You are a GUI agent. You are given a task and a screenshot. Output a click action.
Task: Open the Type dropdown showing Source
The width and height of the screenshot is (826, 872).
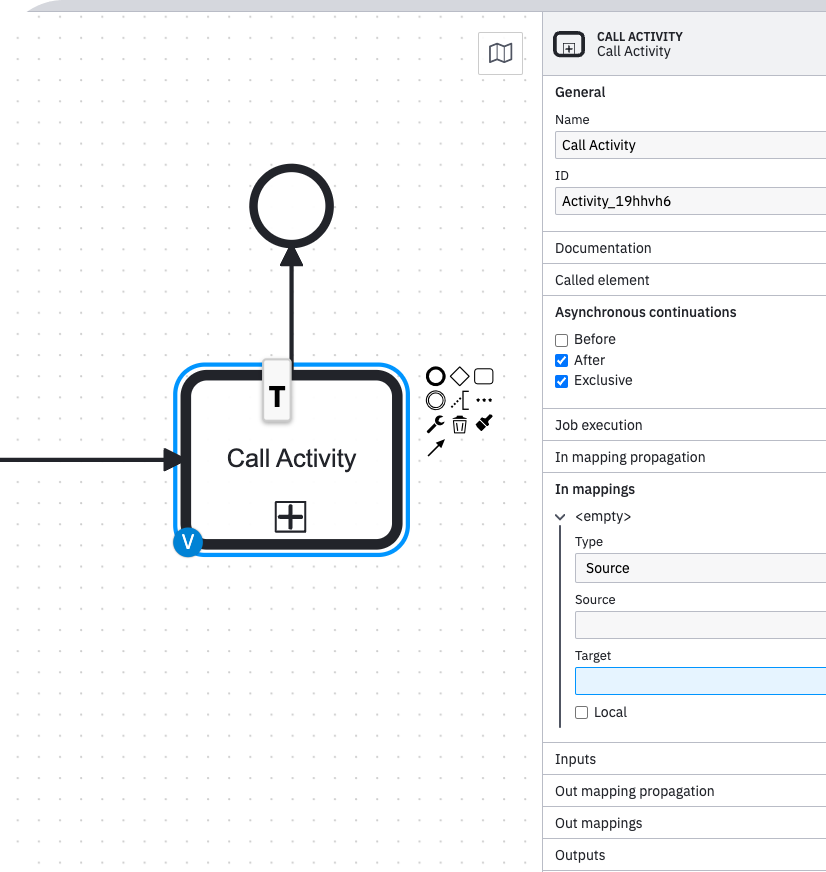coord(700,568)
